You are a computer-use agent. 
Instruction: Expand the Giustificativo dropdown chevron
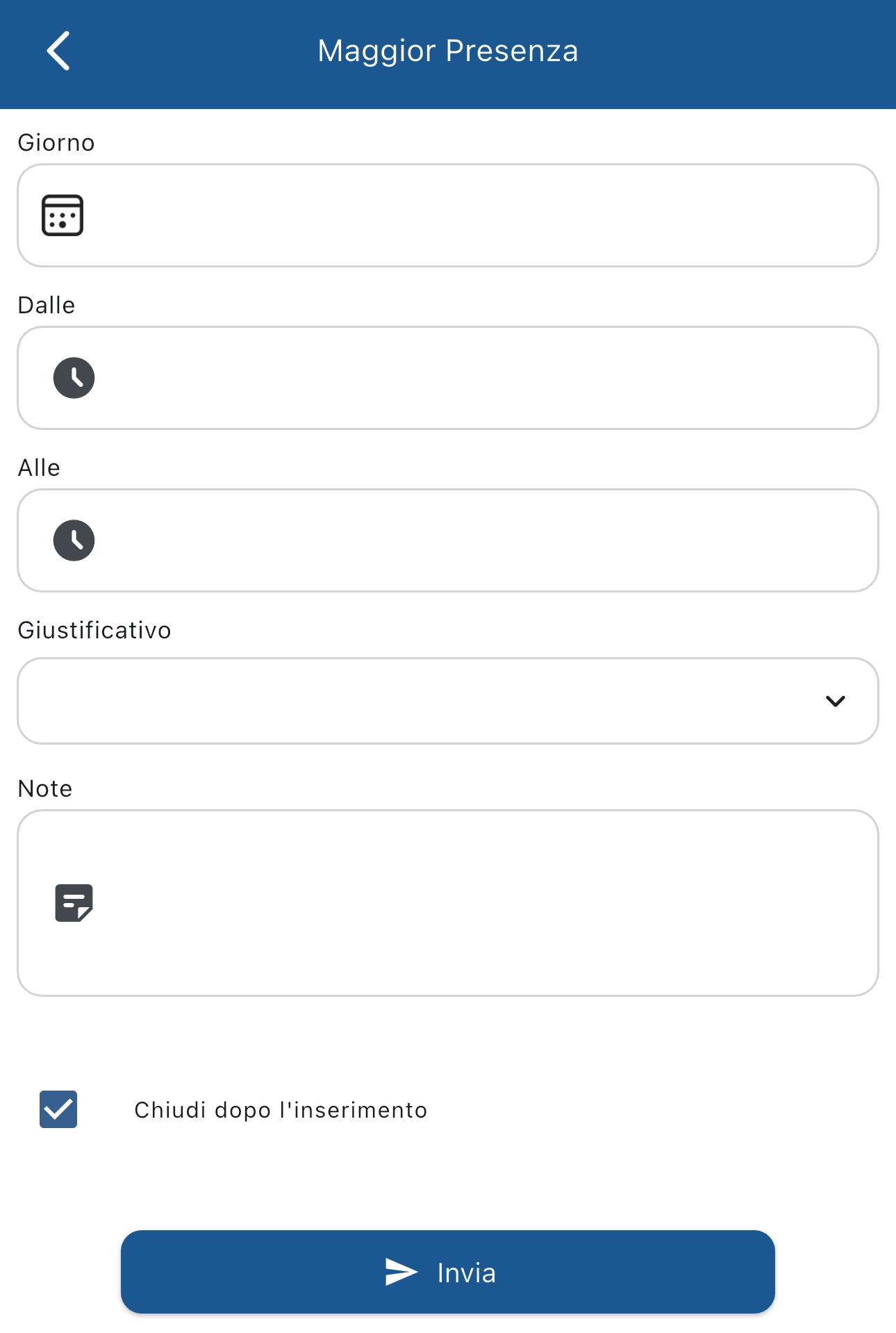(x=835, y=701)
